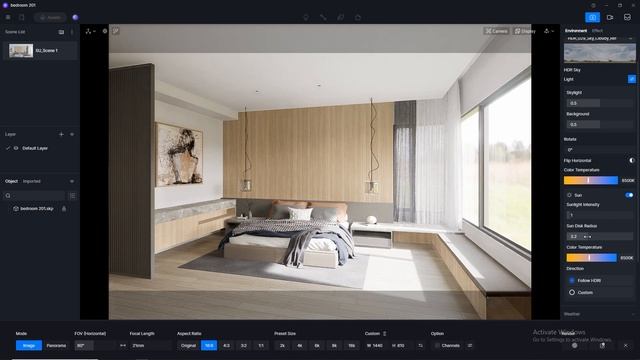Open Scene List more options
The image size is (640, 360).
[72, 32]
